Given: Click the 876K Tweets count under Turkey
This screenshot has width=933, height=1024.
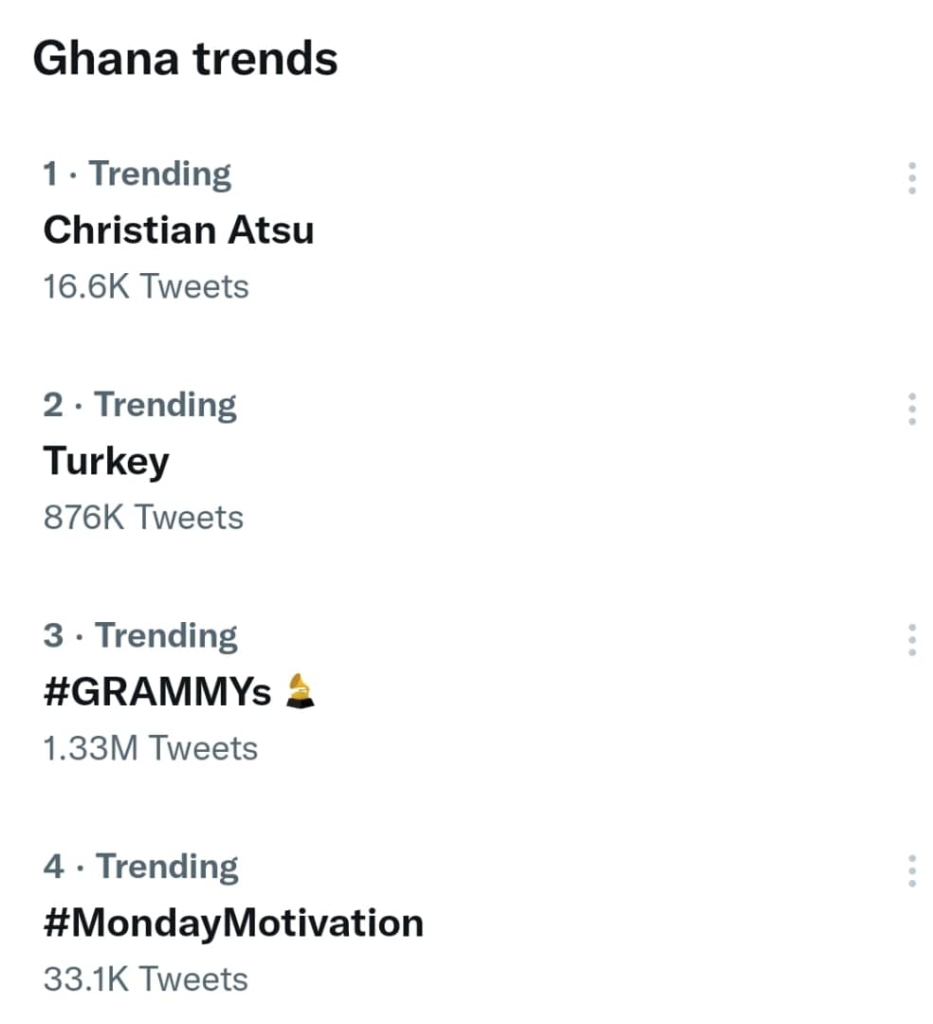Looking at the screenshot, I should [143, 518].
